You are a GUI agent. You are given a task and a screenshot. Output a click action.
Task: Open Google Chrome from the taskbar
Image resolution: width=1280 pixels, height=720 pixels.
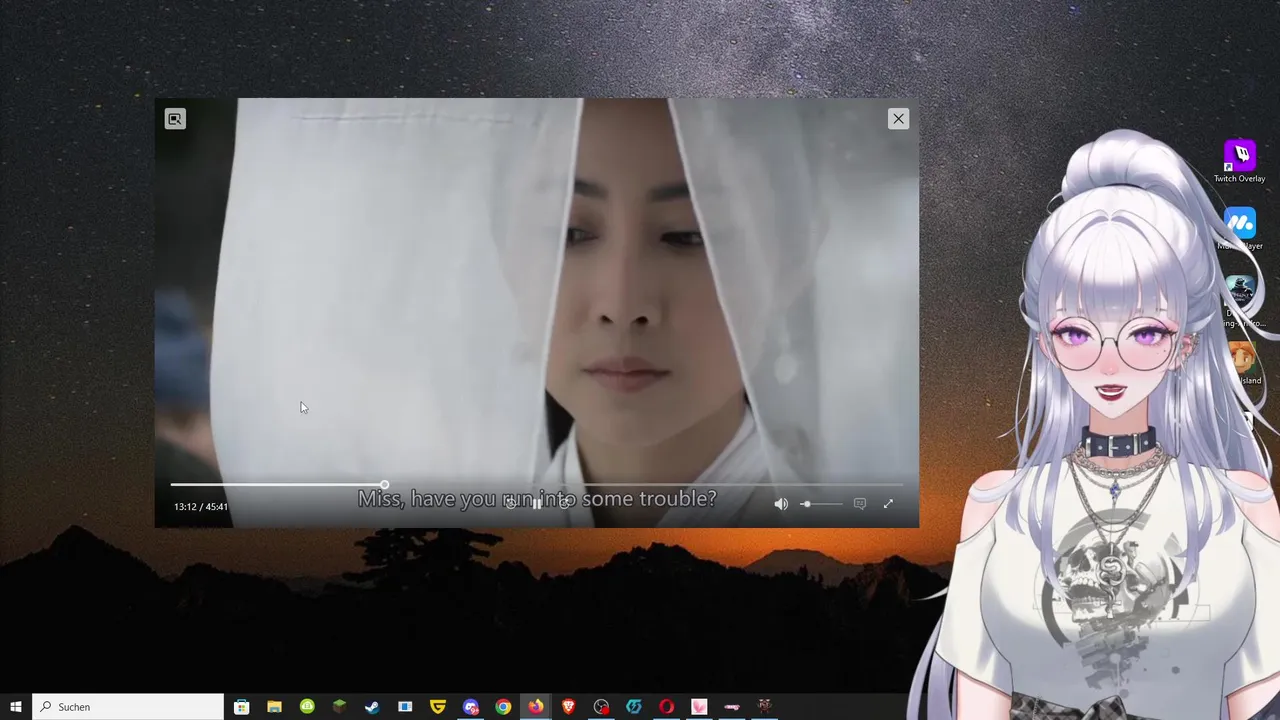tap(503, 707)
